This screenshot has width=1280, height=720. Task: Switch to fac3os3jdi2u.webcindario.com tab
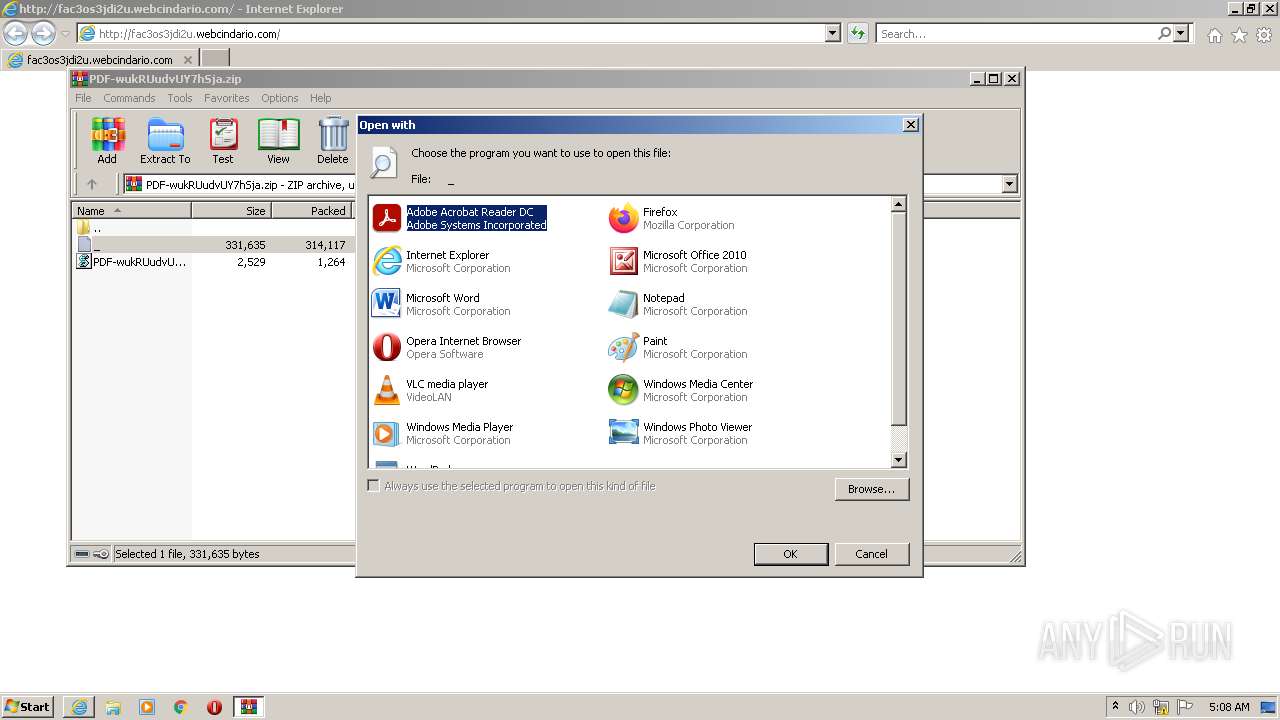coord(100,59)
